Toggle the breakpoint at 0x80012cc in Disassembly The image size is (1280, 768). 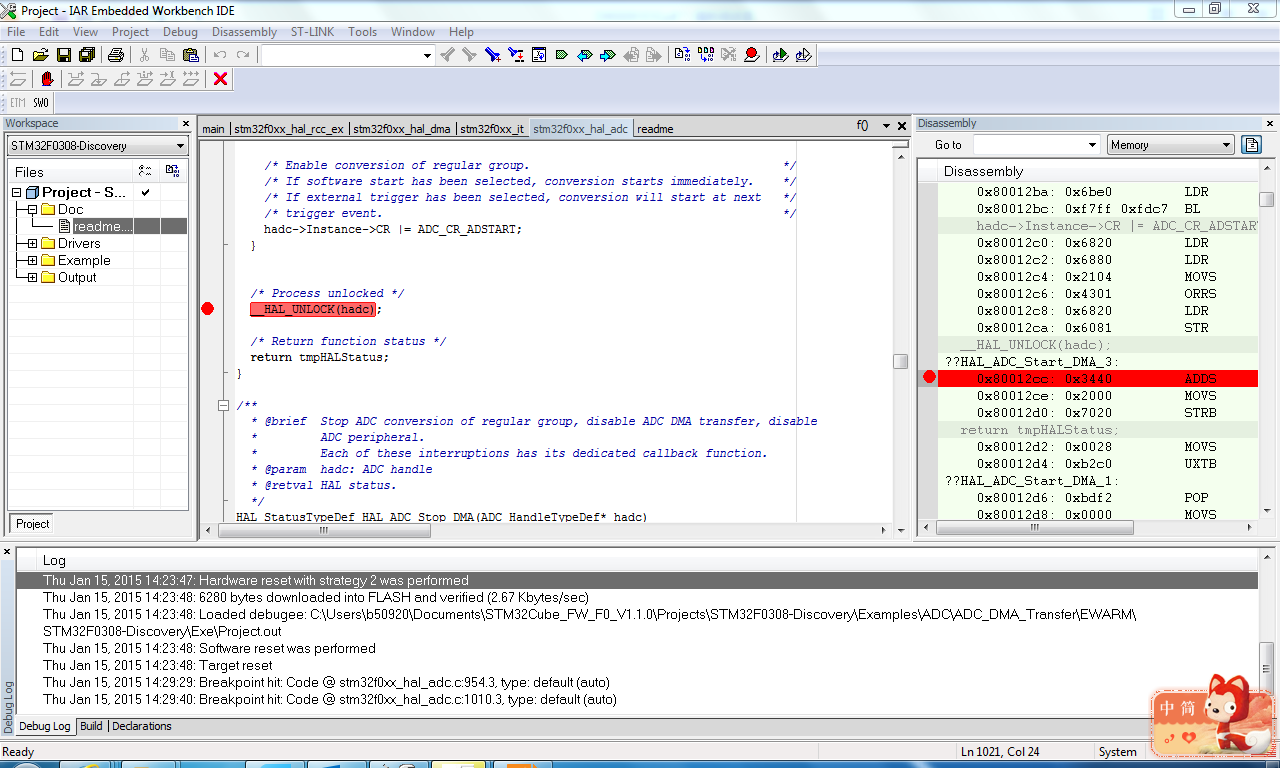pos(929,377)
